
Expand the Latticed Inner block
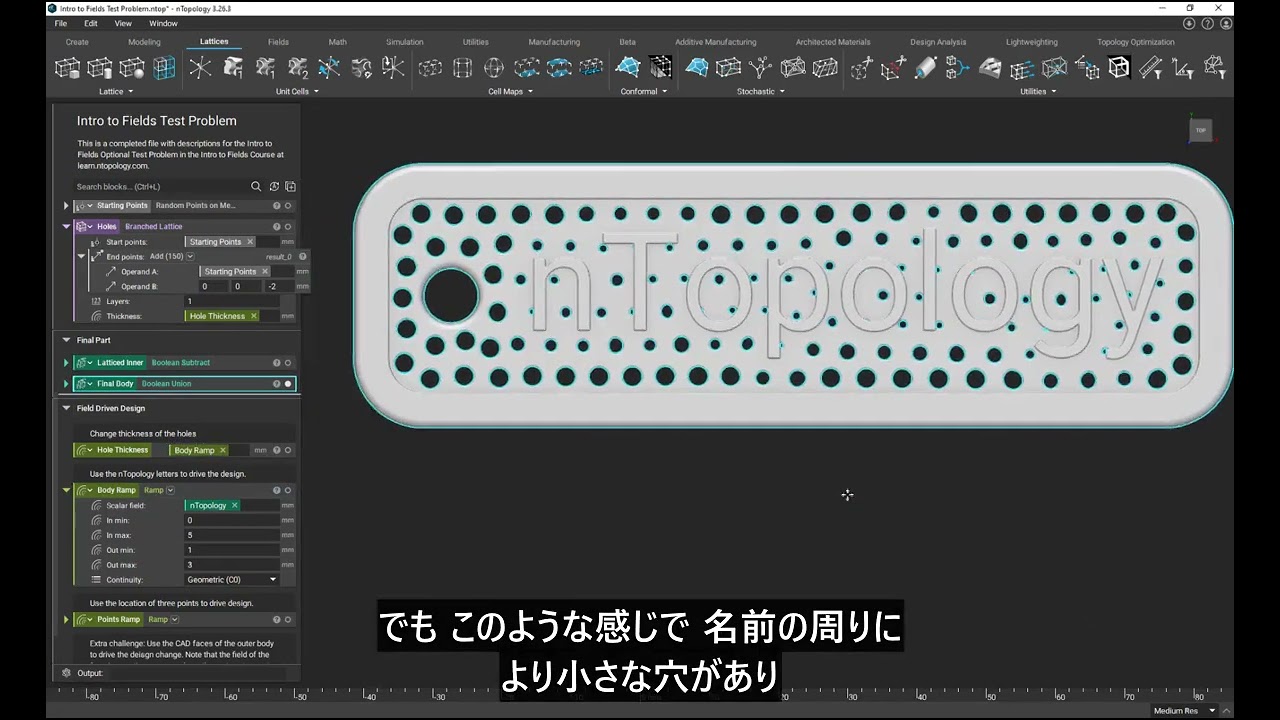66,363
